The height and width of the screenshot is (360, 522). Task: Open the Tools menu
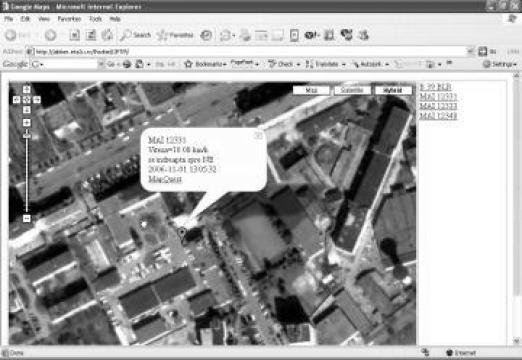tap(95, 19)
